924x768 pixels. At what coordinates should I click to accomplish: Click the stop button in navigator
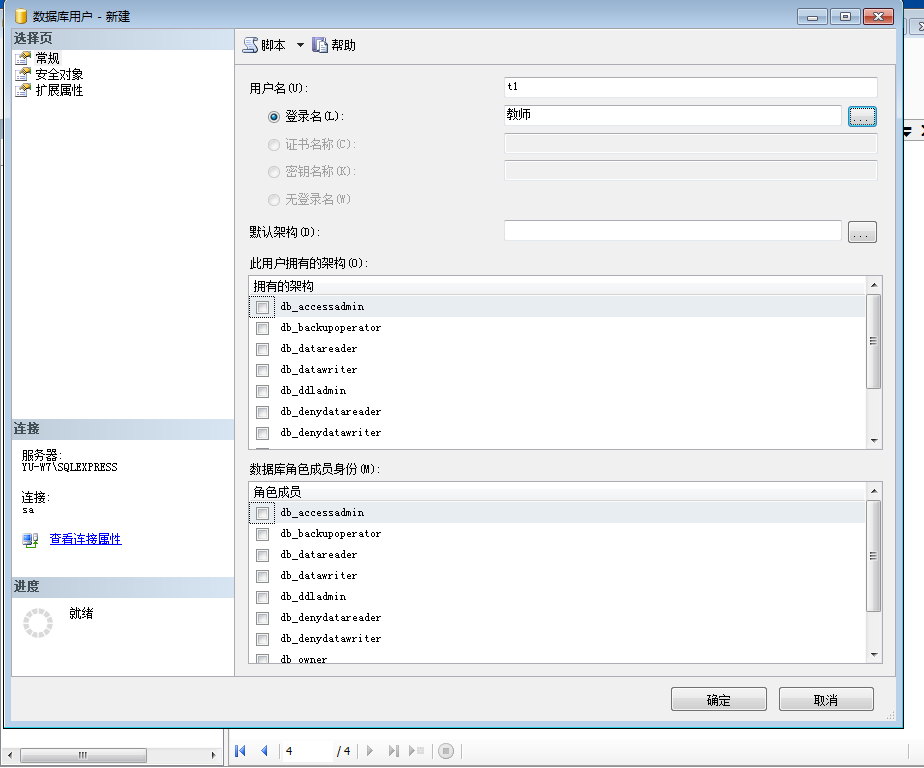pos(446,750)
